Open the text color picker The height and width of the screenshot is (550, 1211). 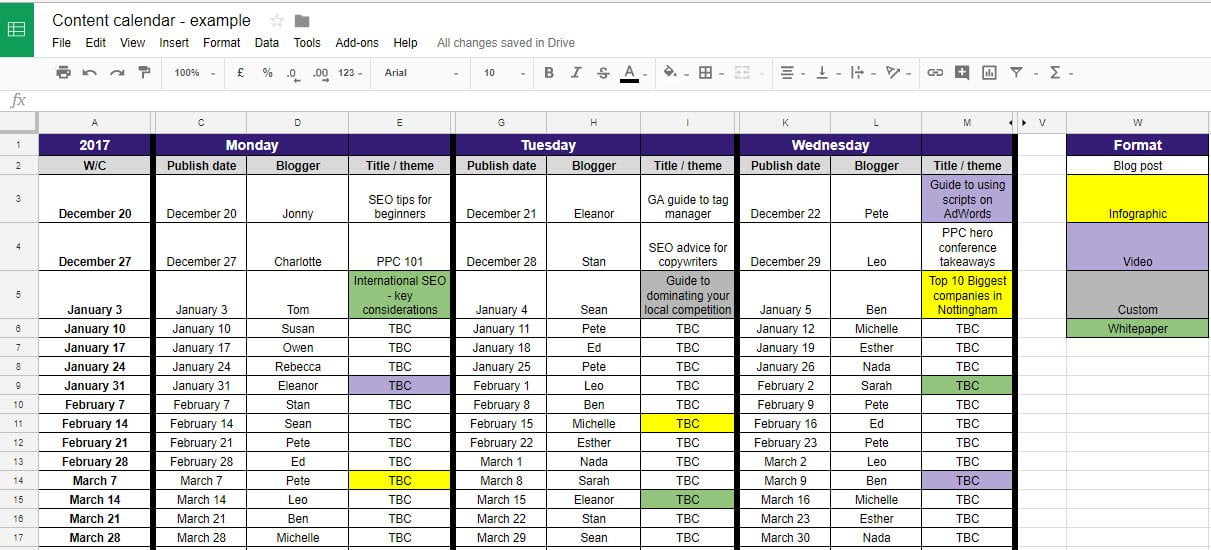(629, 72)
